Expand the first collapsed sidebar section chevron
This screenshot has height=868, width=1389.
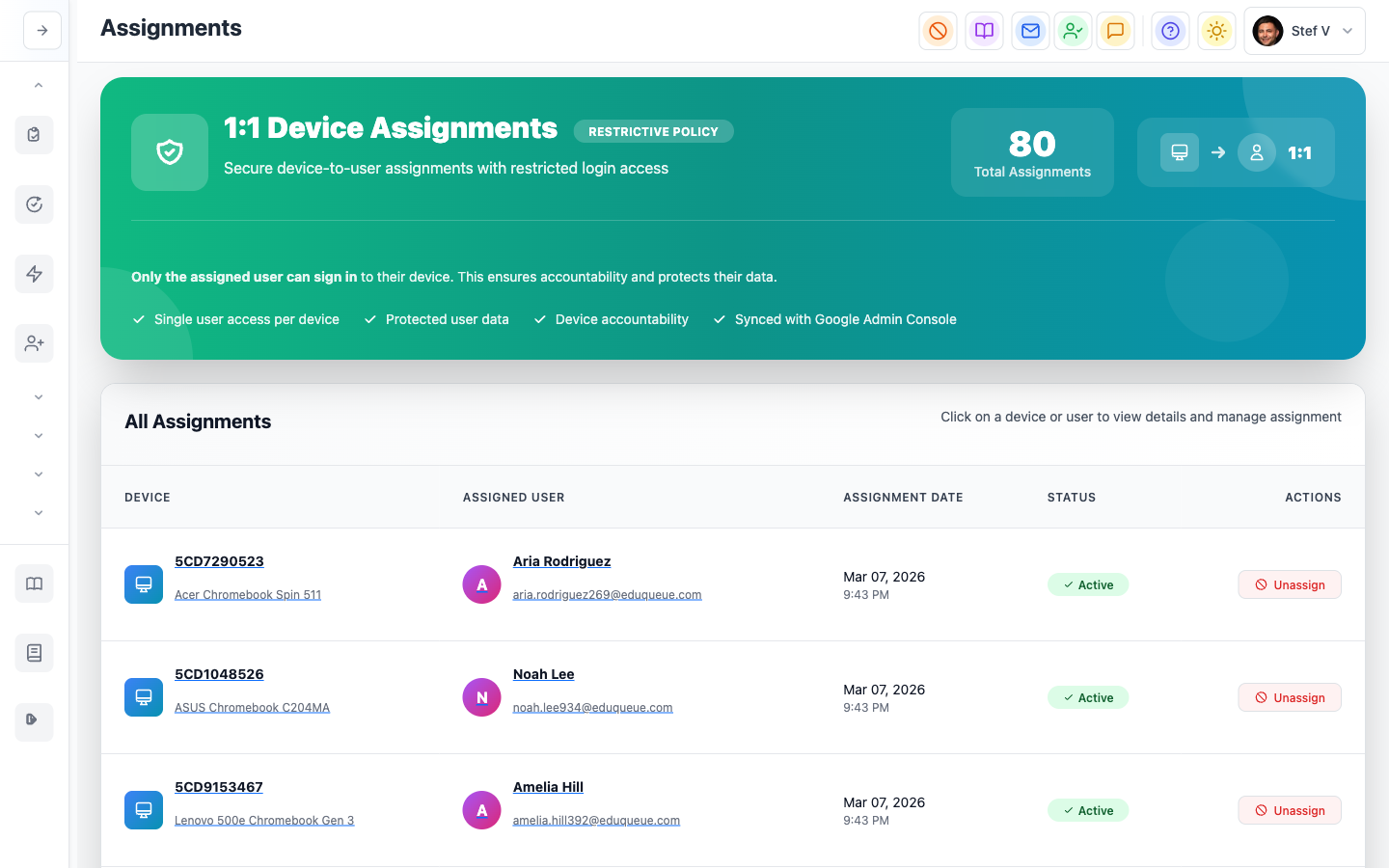click(38, 396)
